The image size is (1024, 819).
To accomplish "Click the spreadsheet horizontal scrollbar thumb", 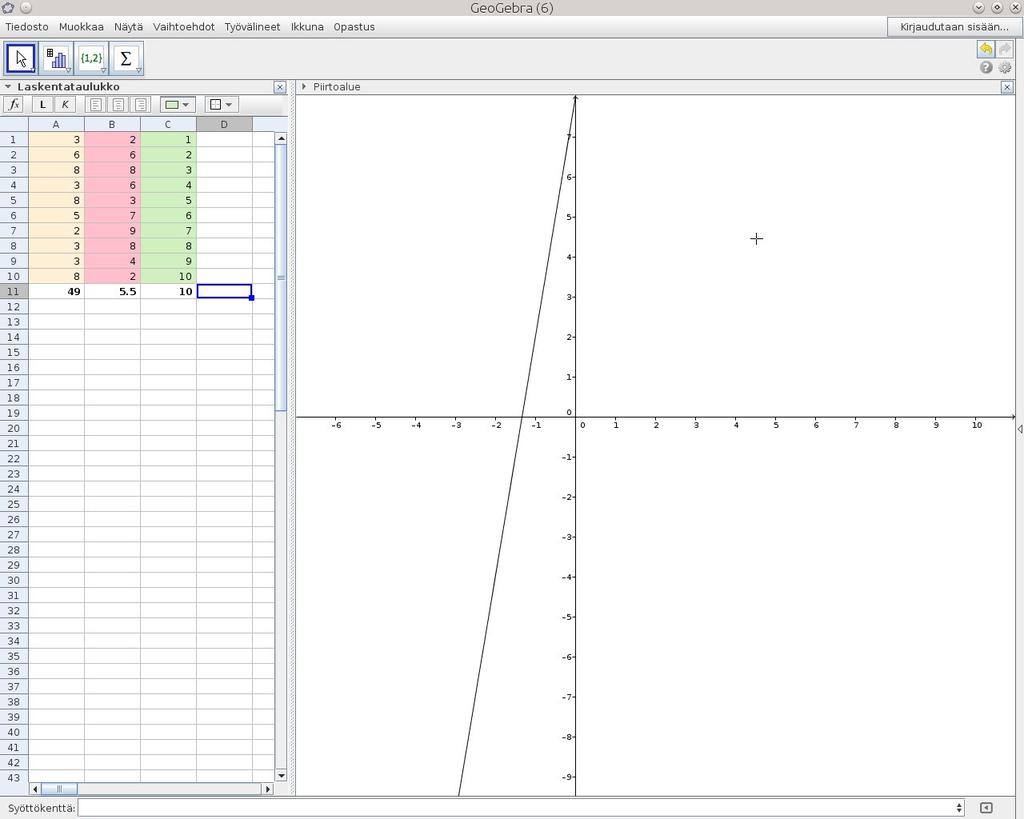I will pyautogui.click(x=59, y=789).
